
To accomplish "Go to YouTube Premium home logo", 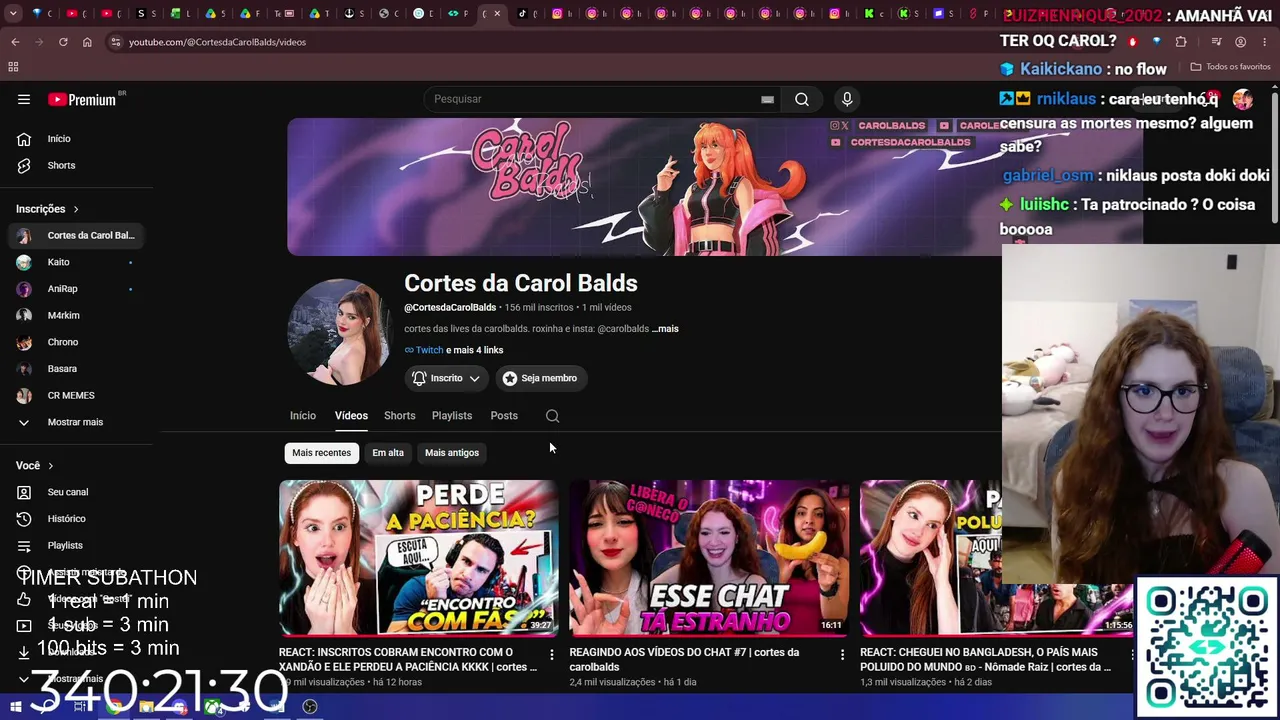I will pos(82,99).
